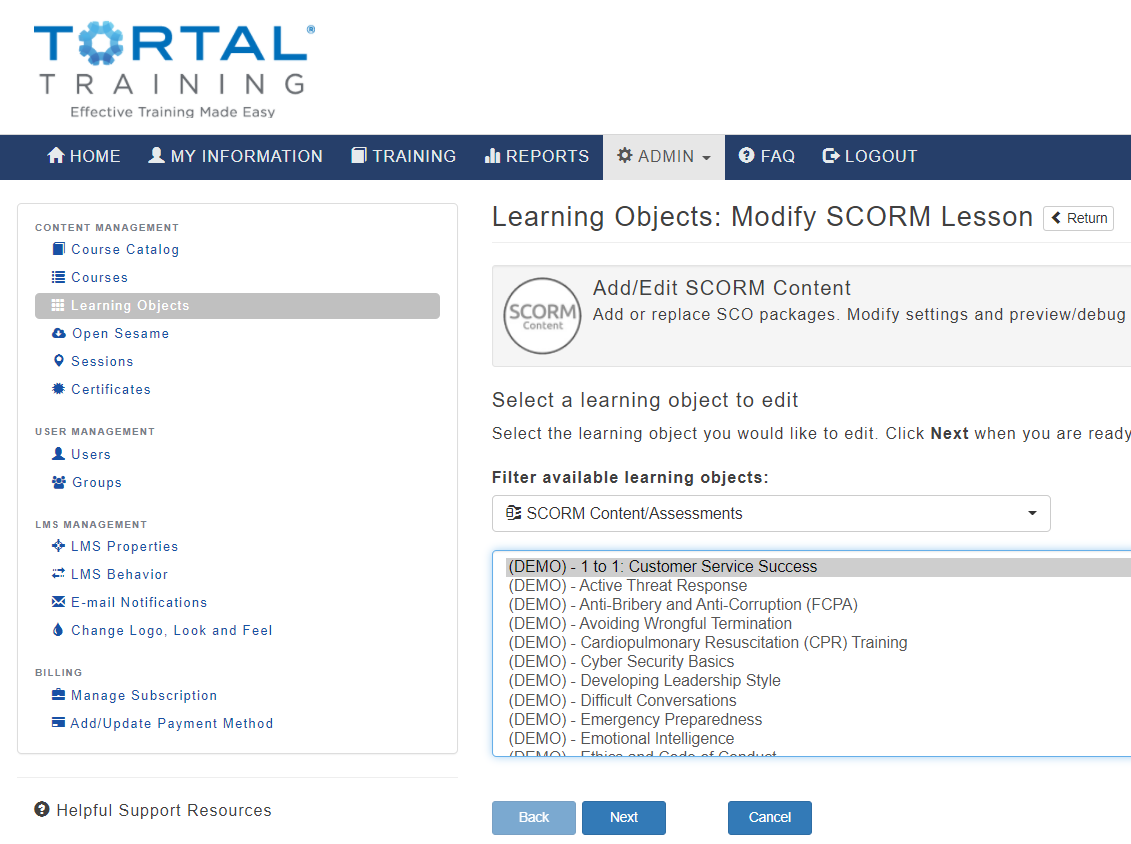Open the Manage Subscription link

tap(144, 695)
